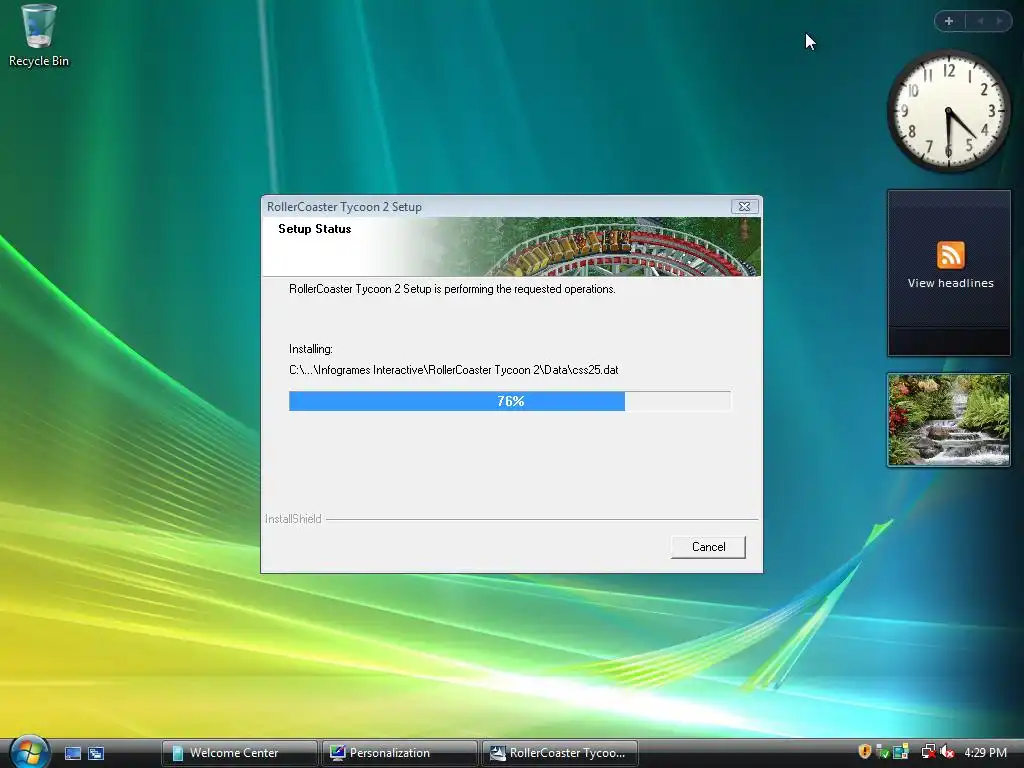Screen dimensions: 1024x768
Task: Click the 4:29 PM taskbar clock
Action: pos(985,752)
